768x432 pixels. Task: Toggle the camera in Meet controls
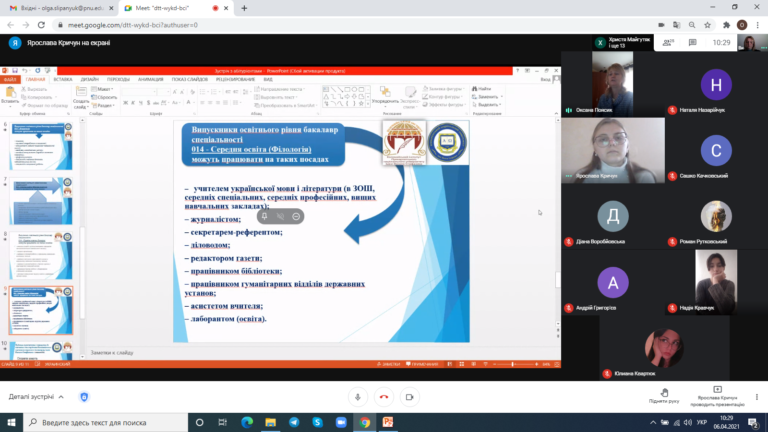(409, 397)
